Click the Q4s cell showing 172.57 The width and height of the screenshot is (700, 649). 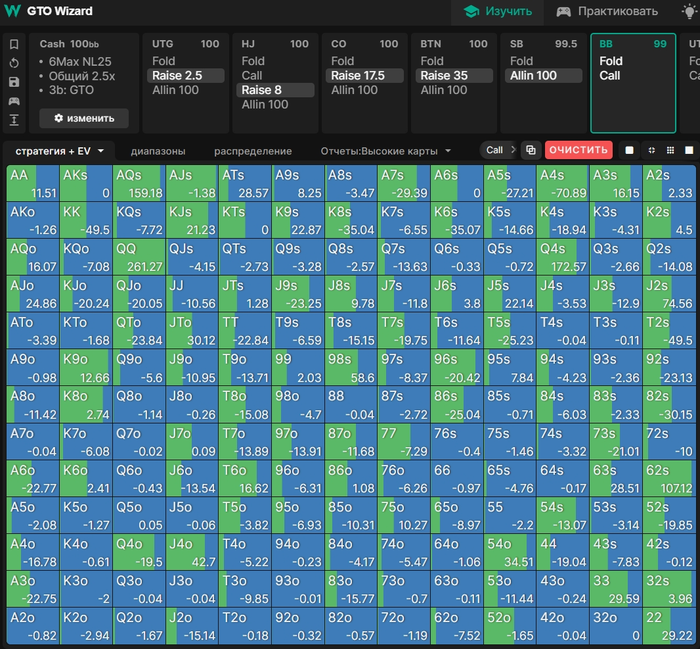click(562, 257)
